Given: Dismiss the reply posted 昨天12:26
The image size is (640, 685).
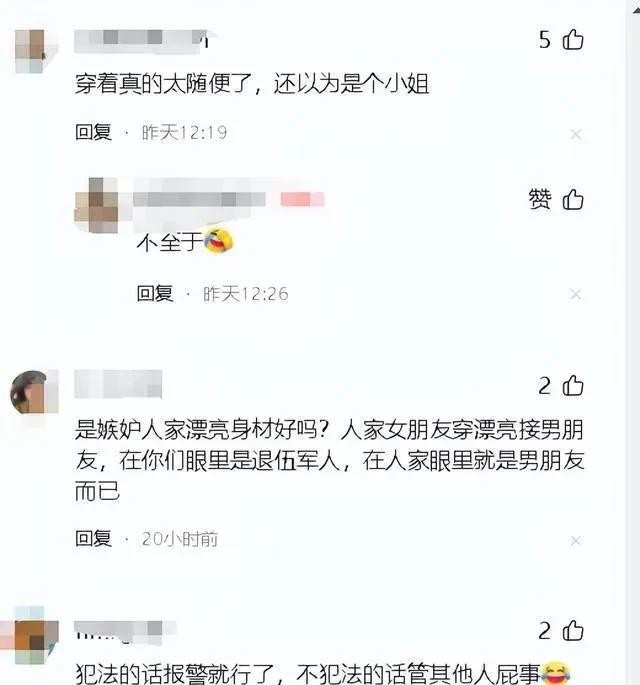Looking at the screenshot, I should (576, 294).
